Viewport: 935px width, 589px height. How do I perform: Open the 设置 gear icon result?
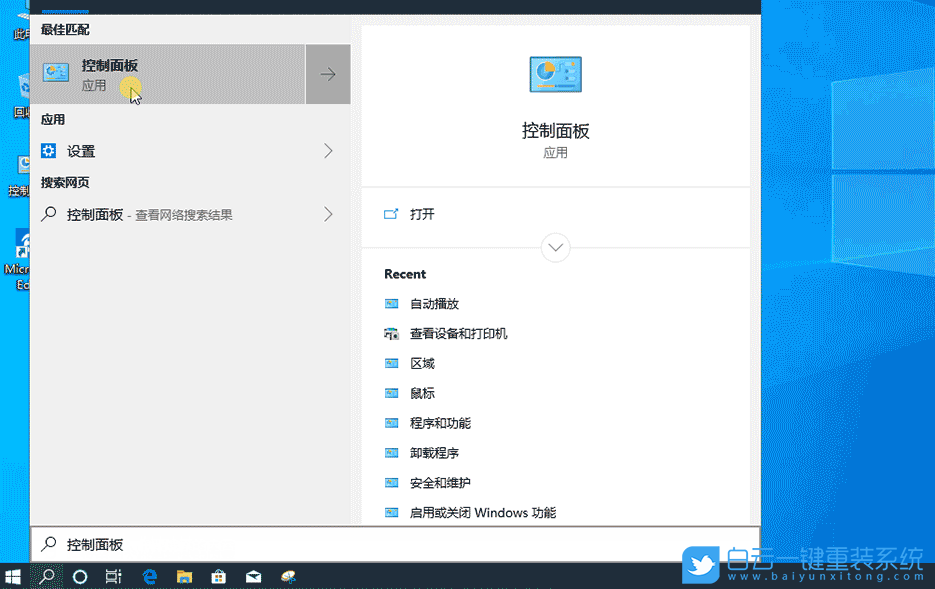tap(47, 150)
